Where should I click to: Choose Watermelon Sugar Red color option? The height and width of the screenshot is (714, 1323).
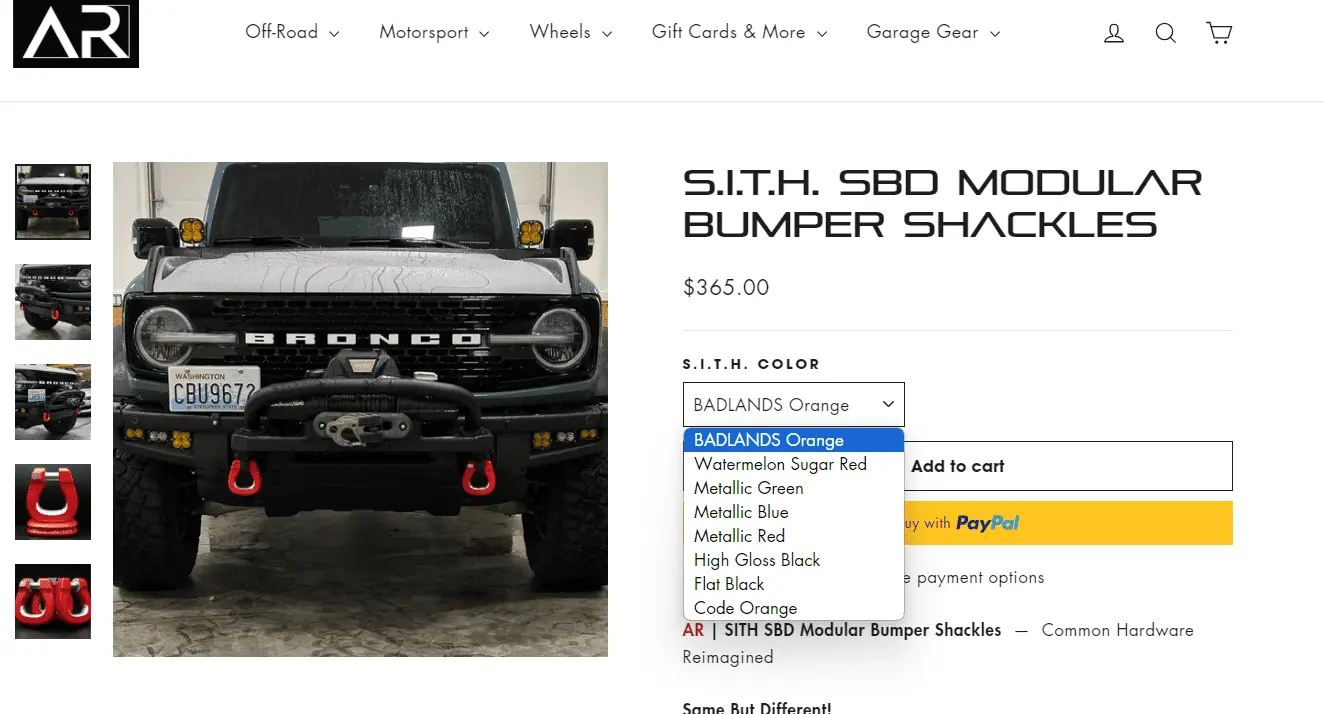(794, 464)
